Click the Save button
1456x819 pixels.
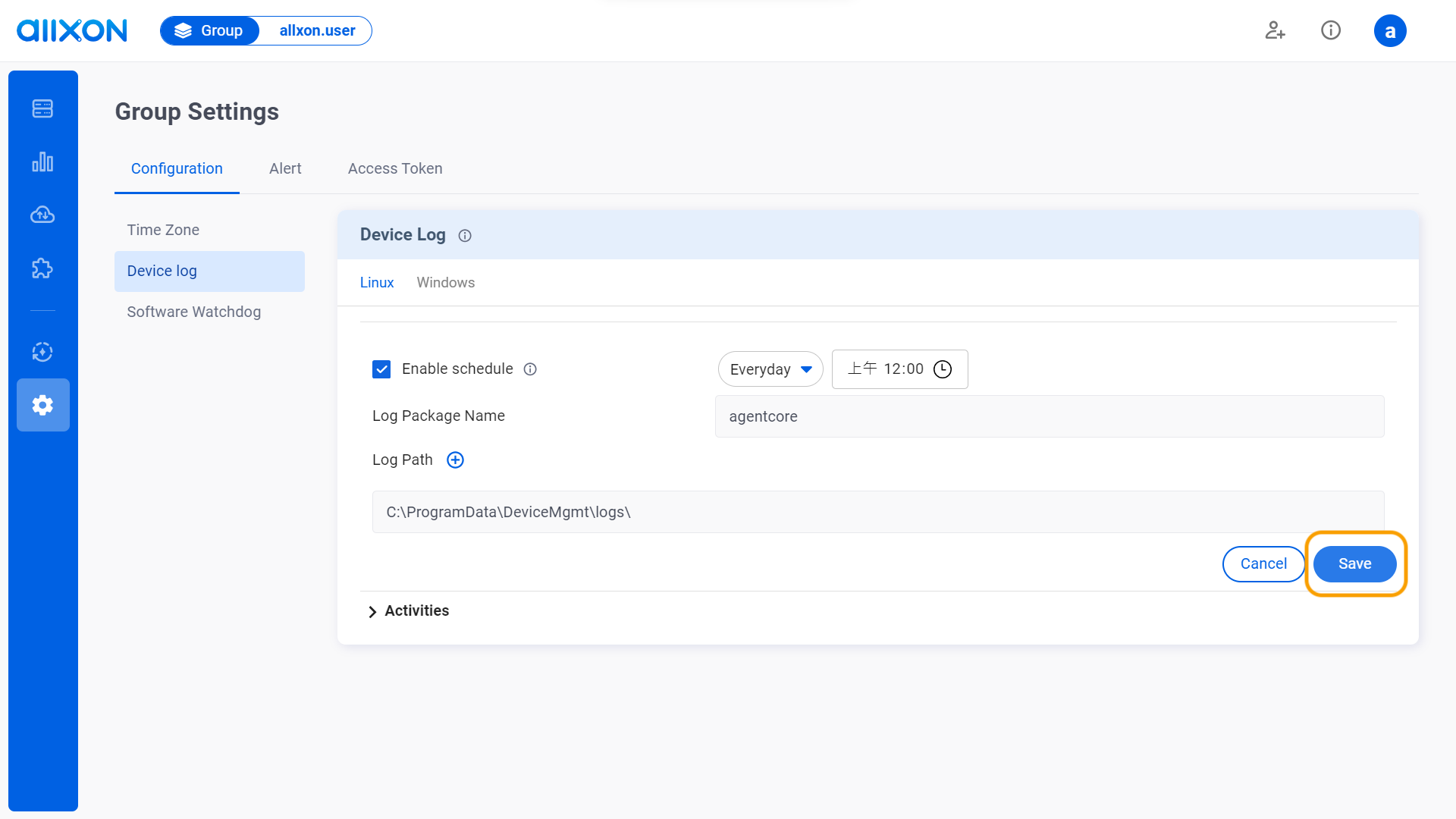[1354, 563]
